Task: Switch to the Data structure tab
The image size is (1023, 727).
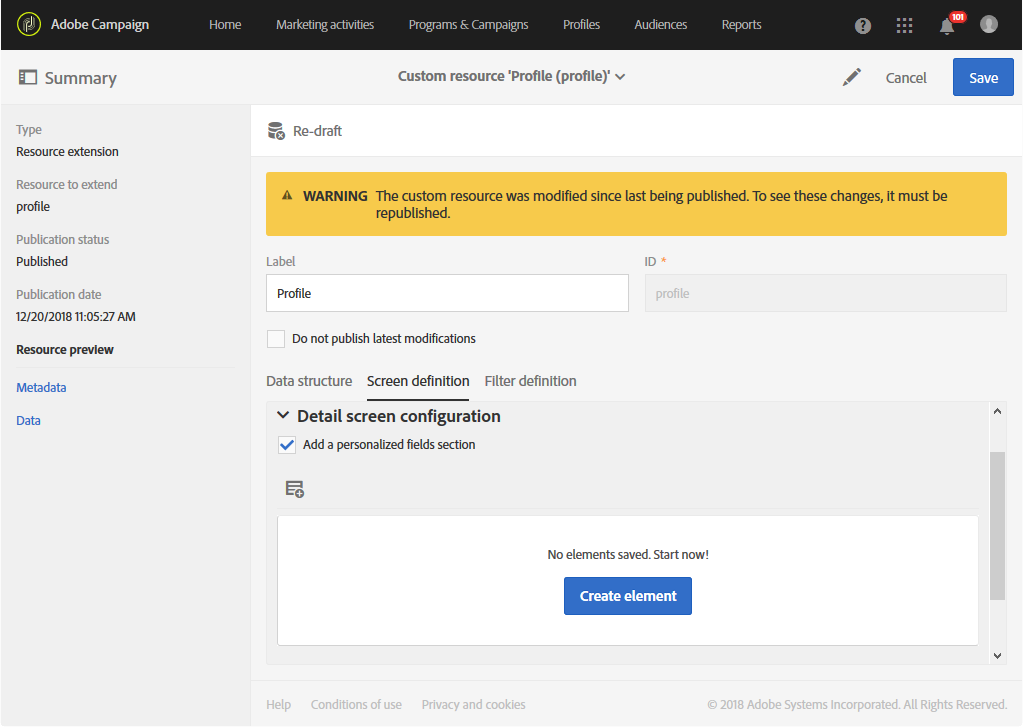Action: (x=309, y=381)
